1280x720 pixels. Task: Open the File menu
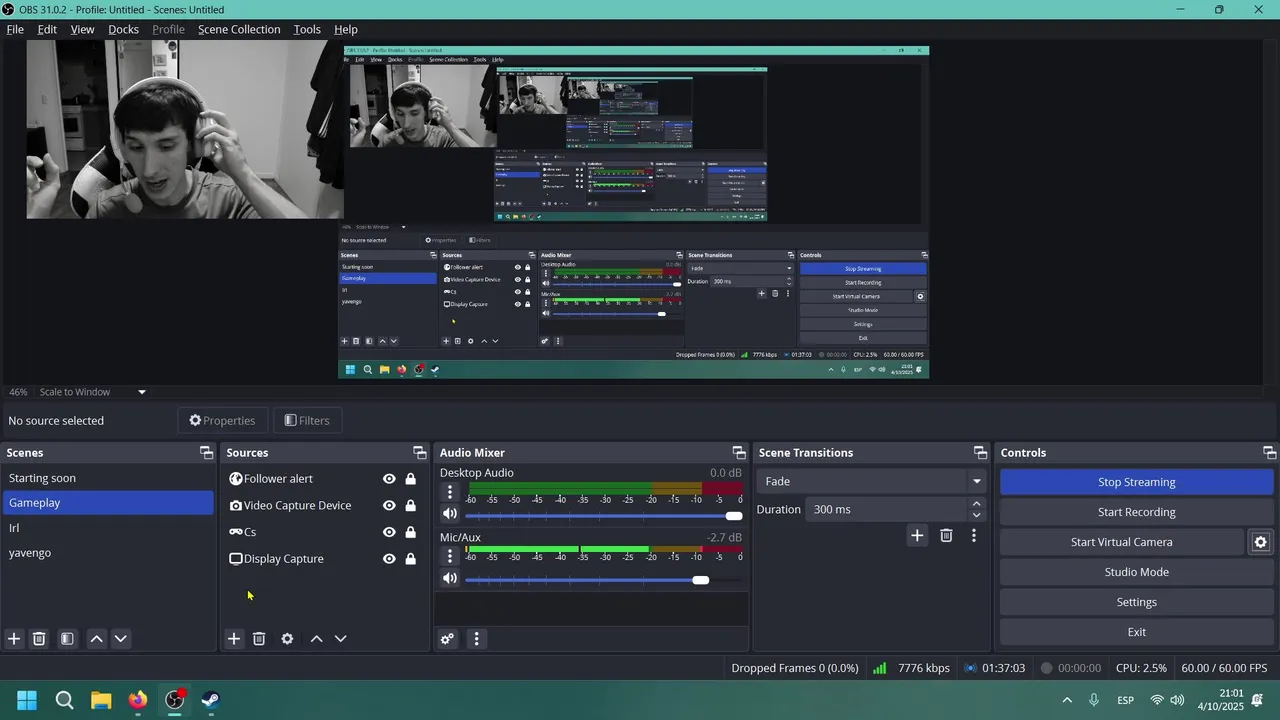(15, 29)
